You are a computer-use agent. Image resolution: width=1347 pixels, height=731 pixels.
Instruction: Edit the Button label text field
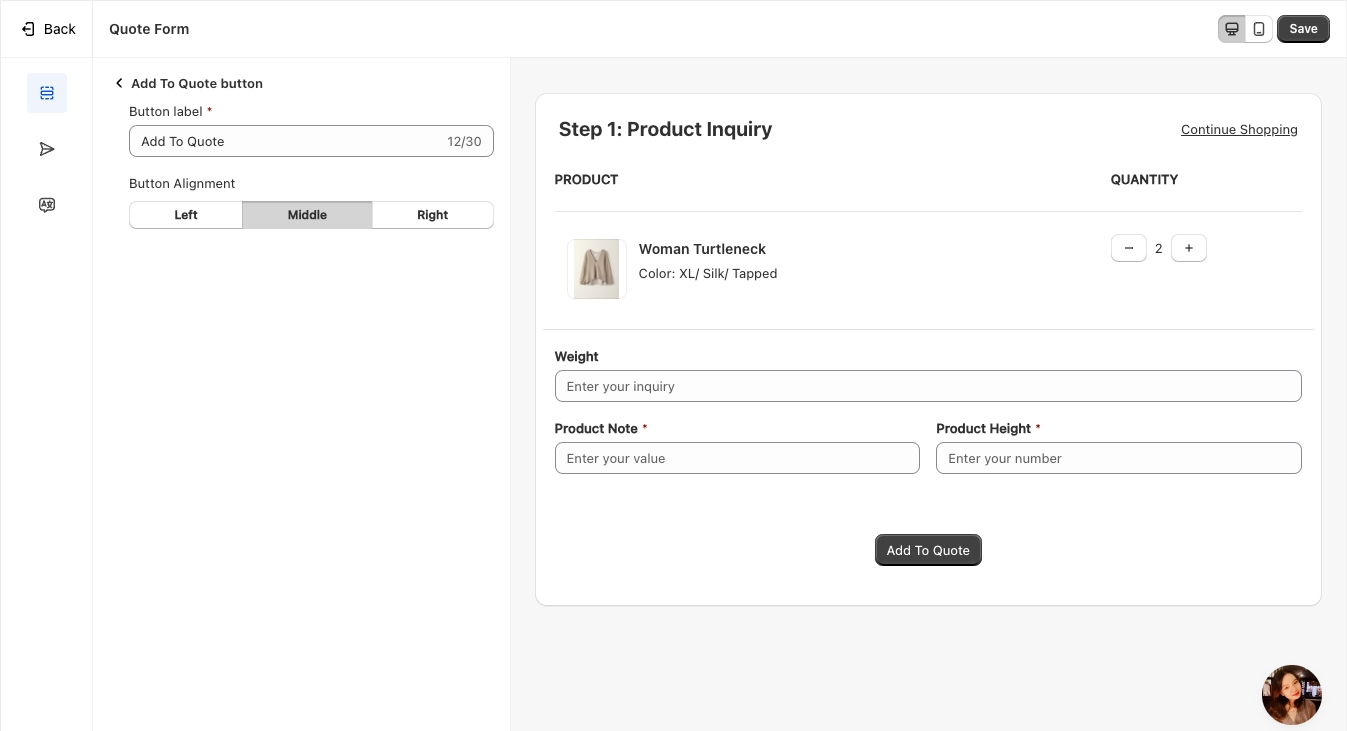click(290, 141)
